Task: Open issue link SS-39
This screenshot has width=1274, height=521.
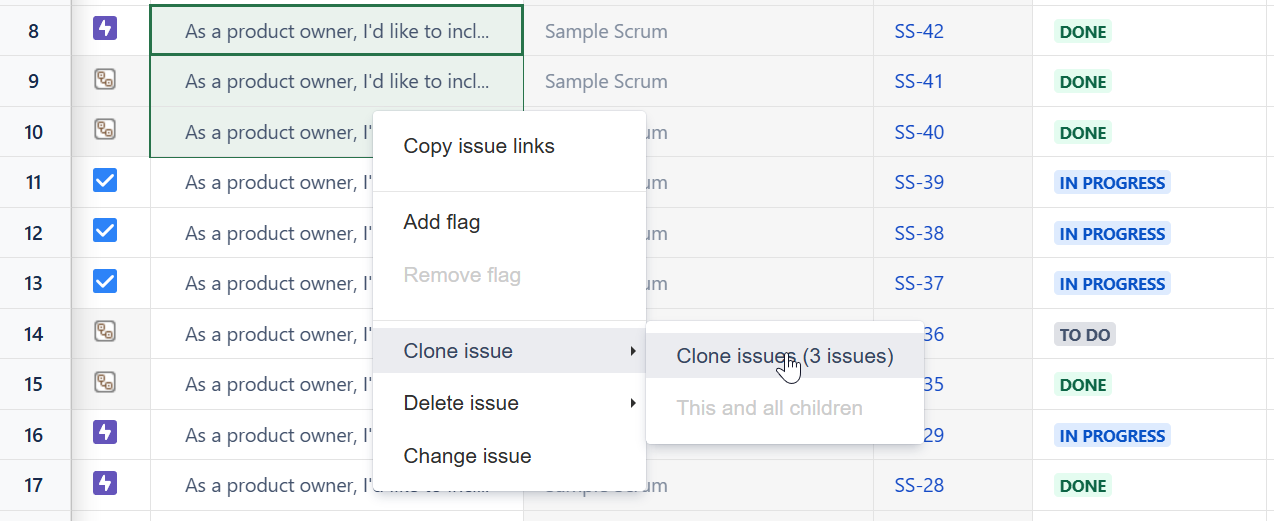Action: tap(919, 183)
